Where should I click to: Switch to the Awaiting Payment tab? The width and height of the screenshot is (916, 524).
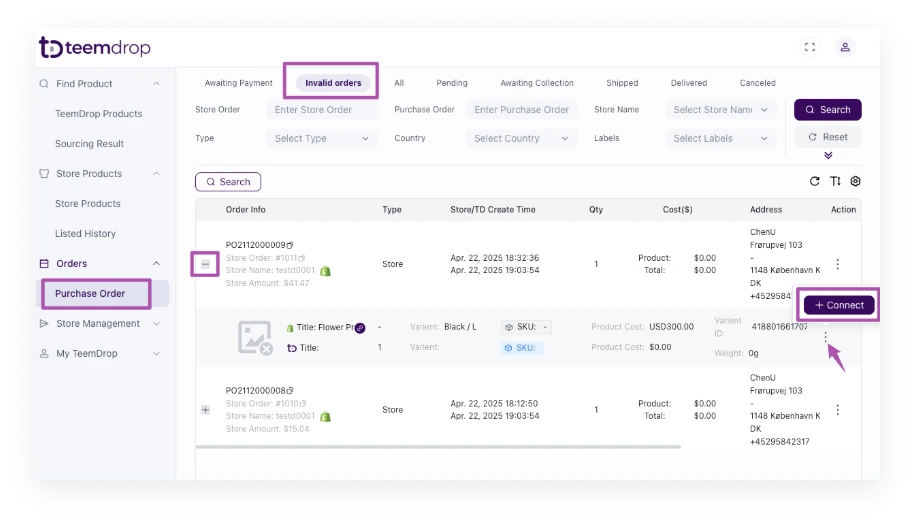coord(238,83)
